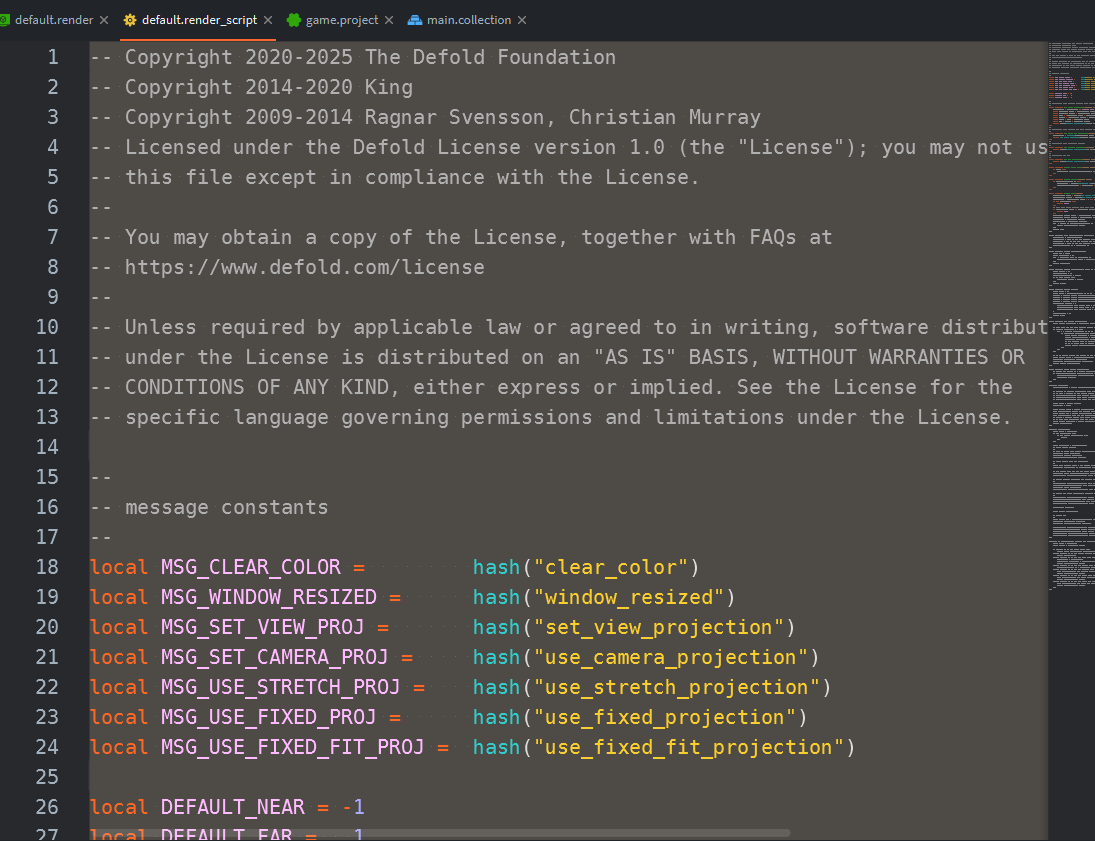Close the default.render_script tab
Screen dimensions: 1095x841
click(x=268, y=20)
